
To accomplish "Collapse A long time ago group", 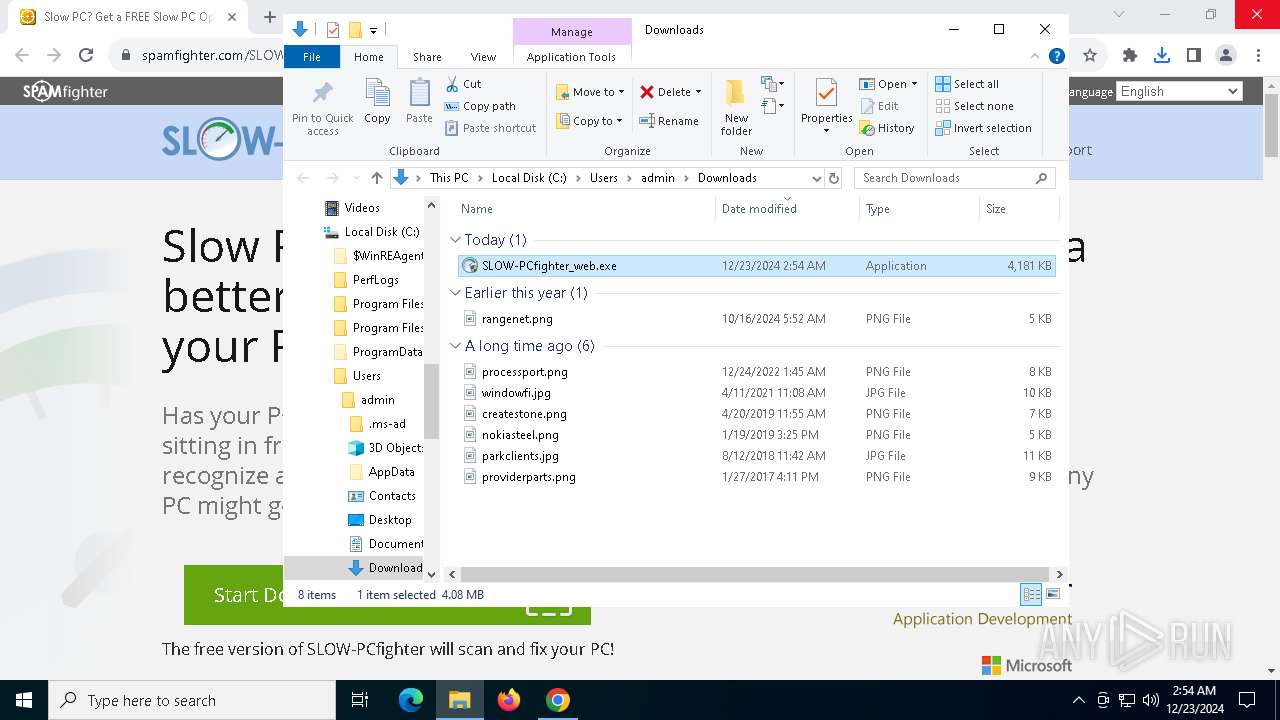I will (455, 346).
